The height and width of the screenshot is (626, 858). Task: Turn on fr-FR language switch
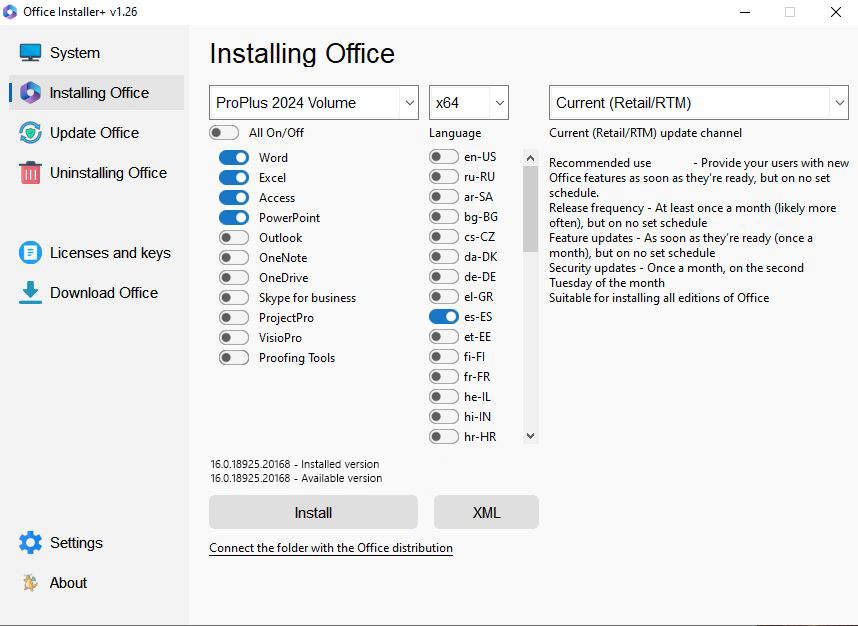click(x=444, y=376)
